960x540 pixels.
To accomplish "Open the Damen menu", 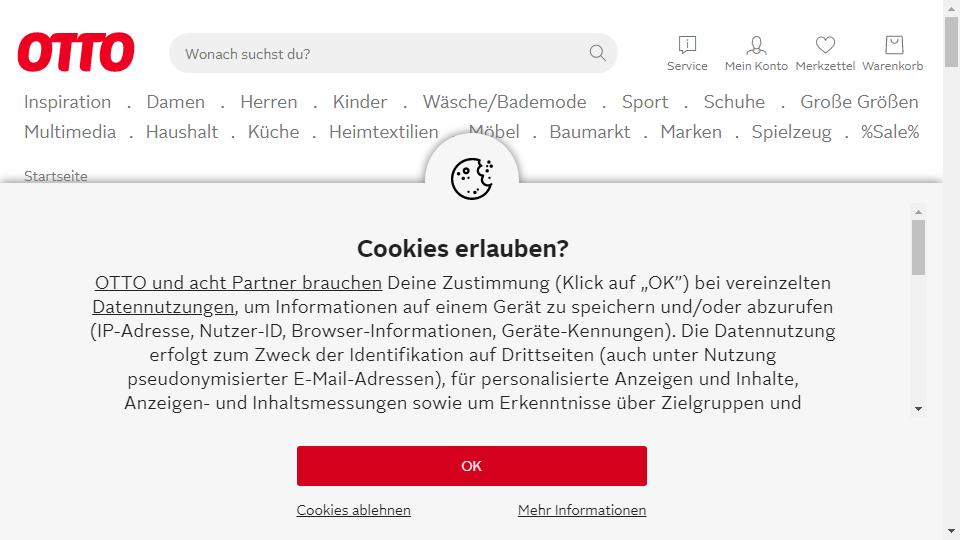I will pos(176,102).
